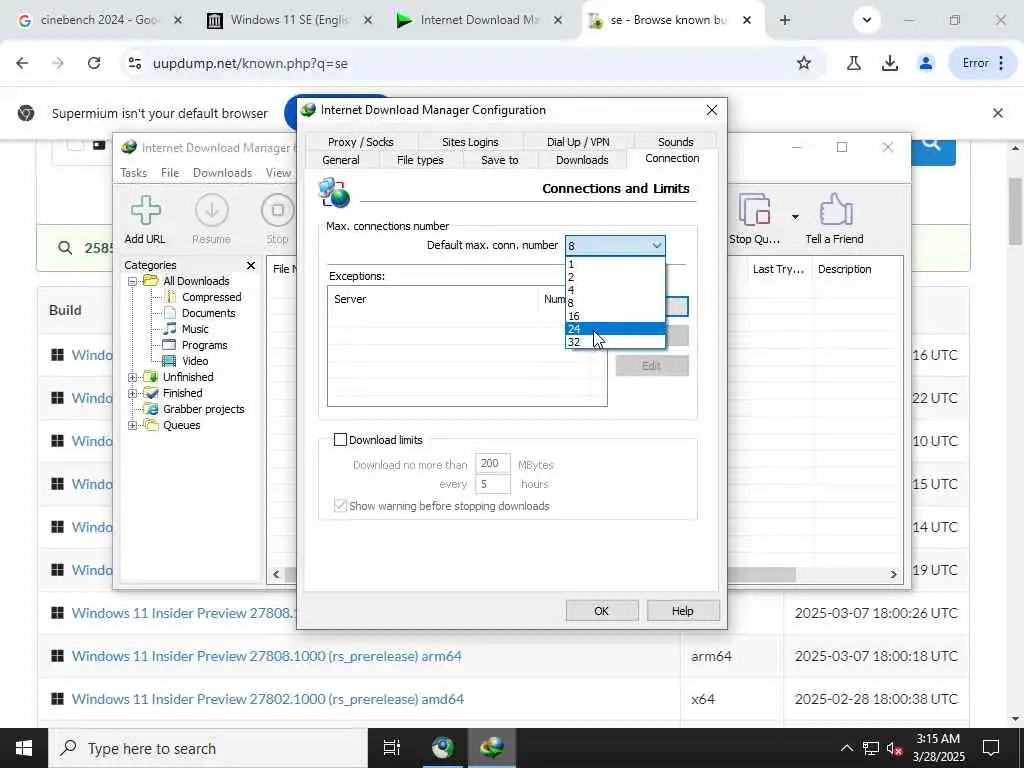Select All Downloads category folder

(x=196, y=281)
